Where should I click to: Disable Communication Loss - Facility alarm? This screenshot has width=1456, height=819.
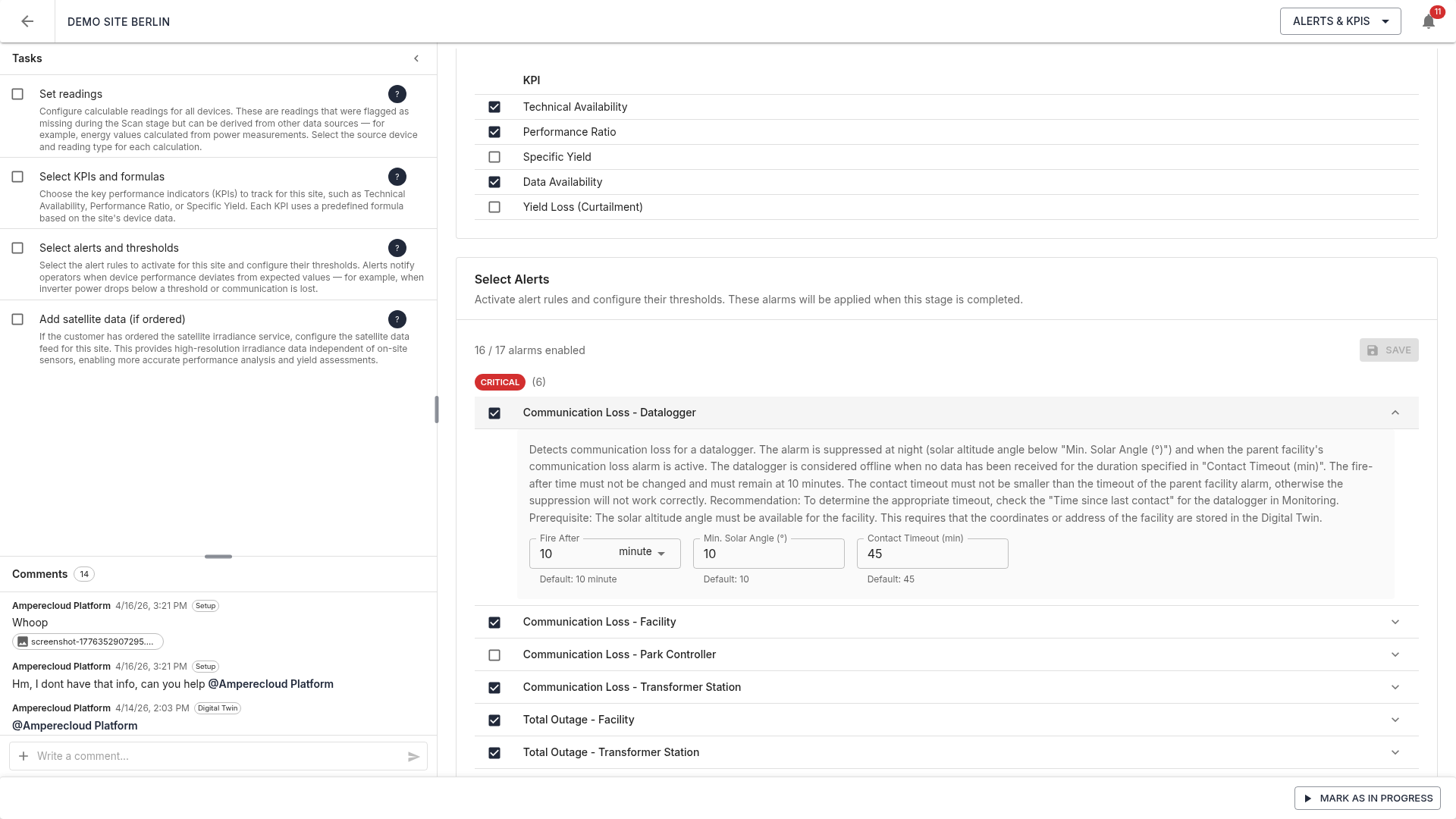coord(494,623)
